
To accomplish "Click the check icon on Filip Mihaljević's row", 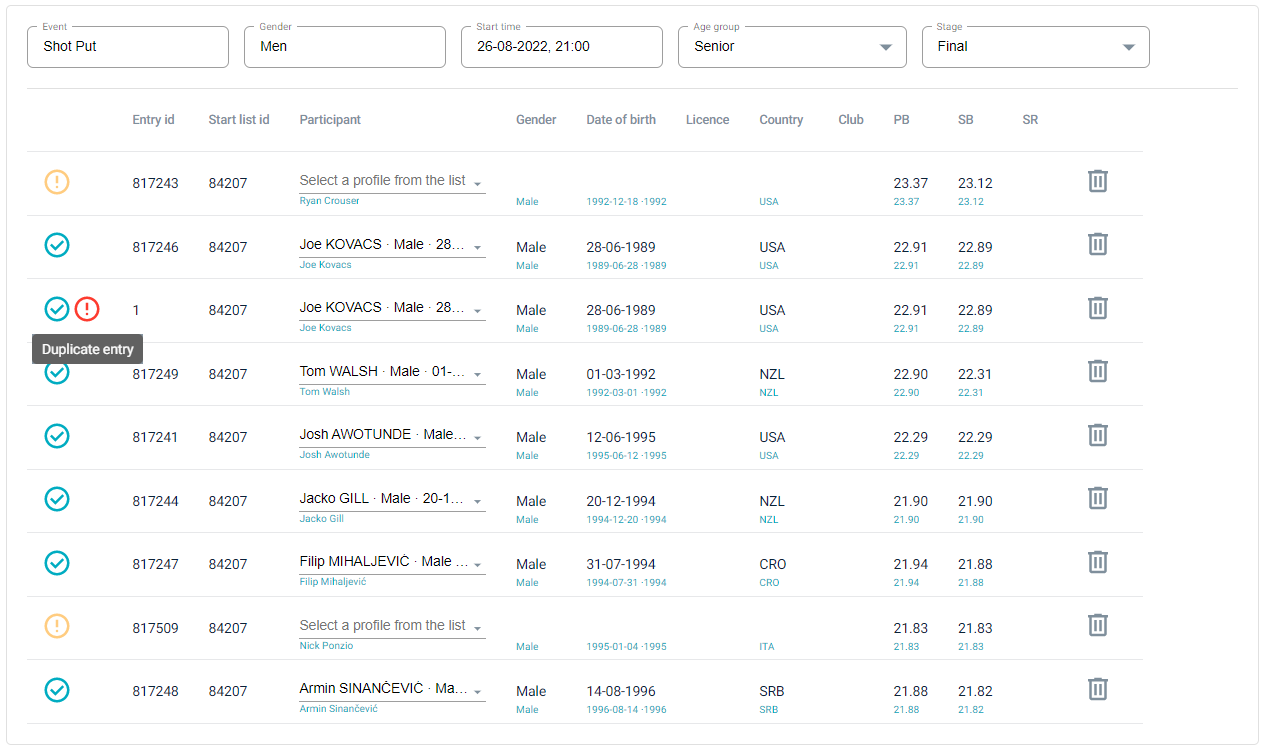I will click(x=57, y=563).
